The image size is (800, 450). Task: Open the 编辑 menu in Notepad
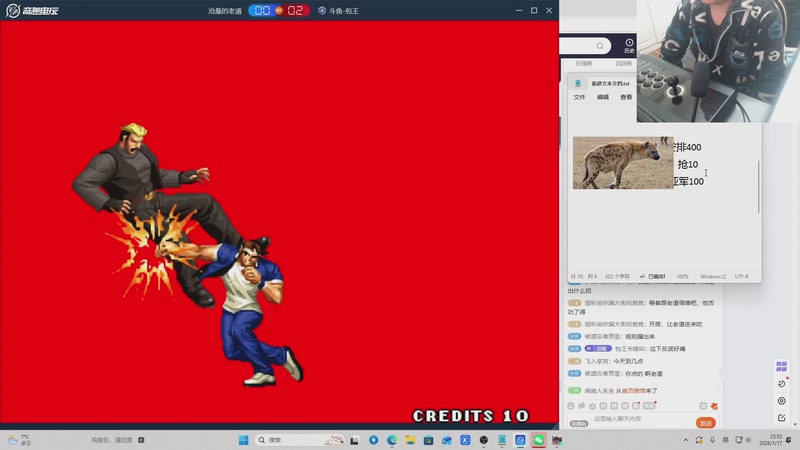pyautogui.click(x=603, y=97)
